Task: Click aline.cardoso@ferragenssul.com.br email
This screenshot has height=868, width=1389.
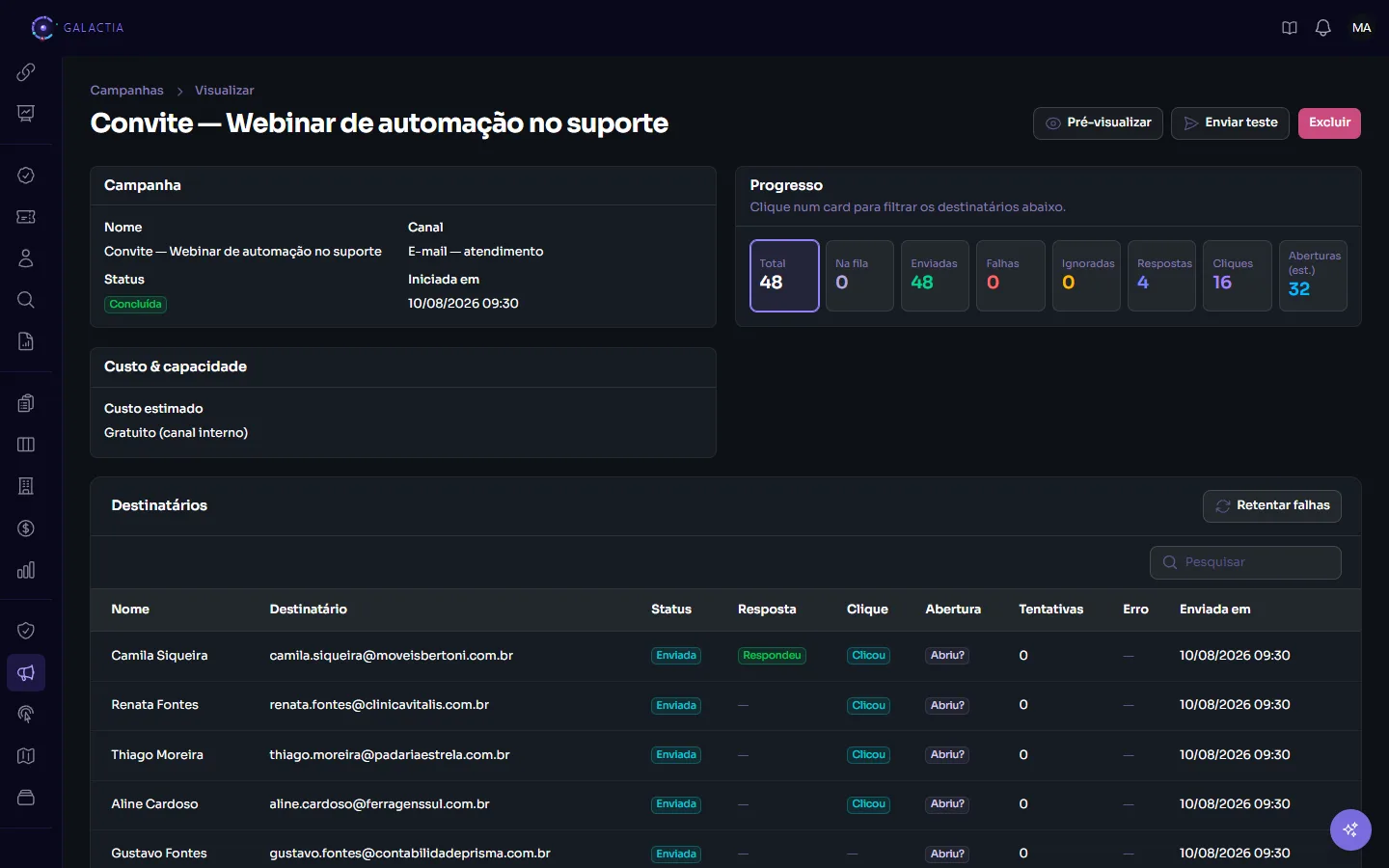Action: point(379,804)
